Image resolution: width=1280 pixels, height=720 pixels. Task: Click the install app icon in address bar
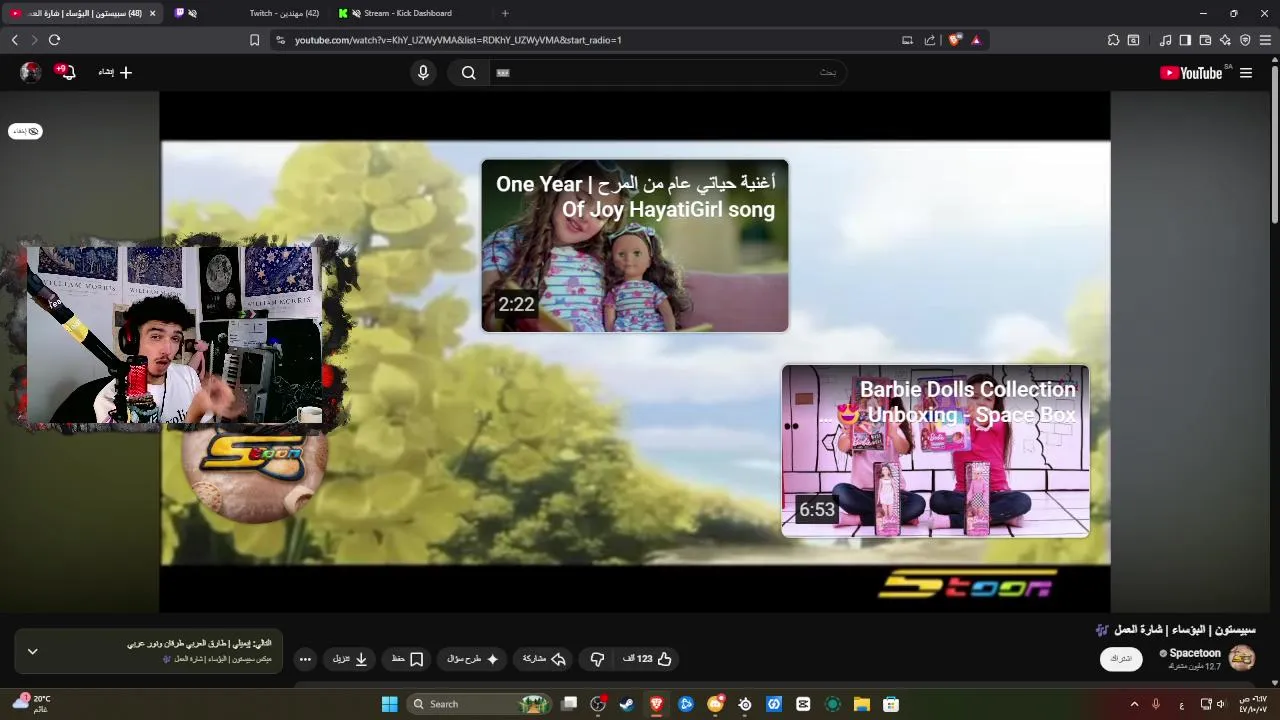point(907,40)
